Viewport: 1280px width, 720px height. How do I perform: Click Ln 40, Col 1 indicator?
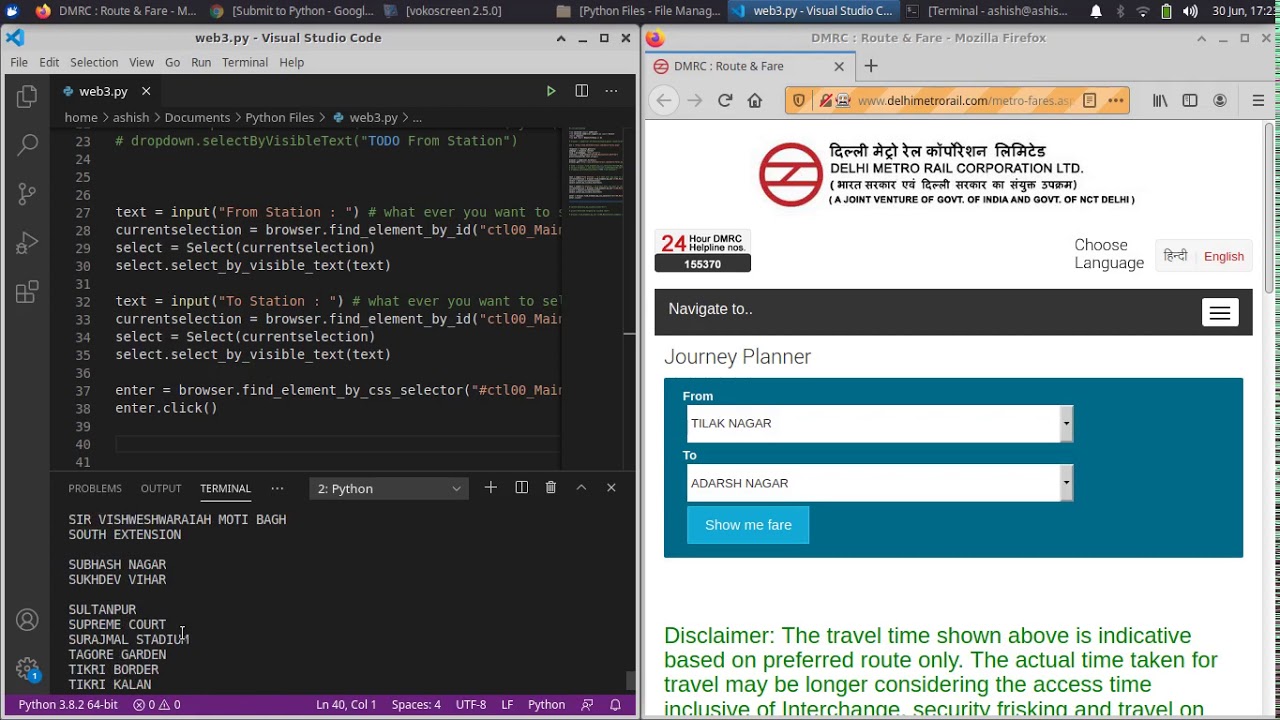pyautogui.click(x=346, y=705)
